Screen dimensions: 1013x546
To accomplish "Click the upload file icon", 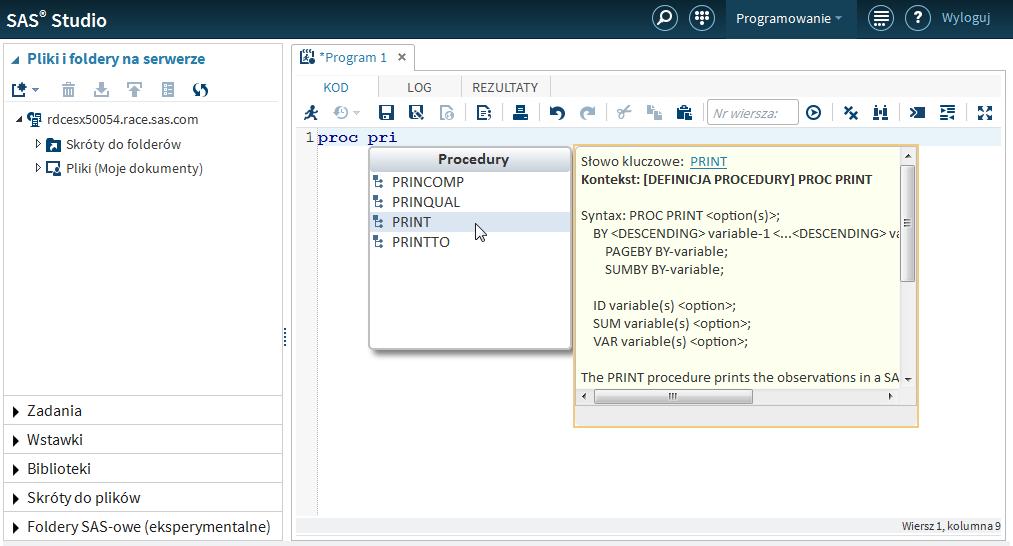I will (134, 90).
